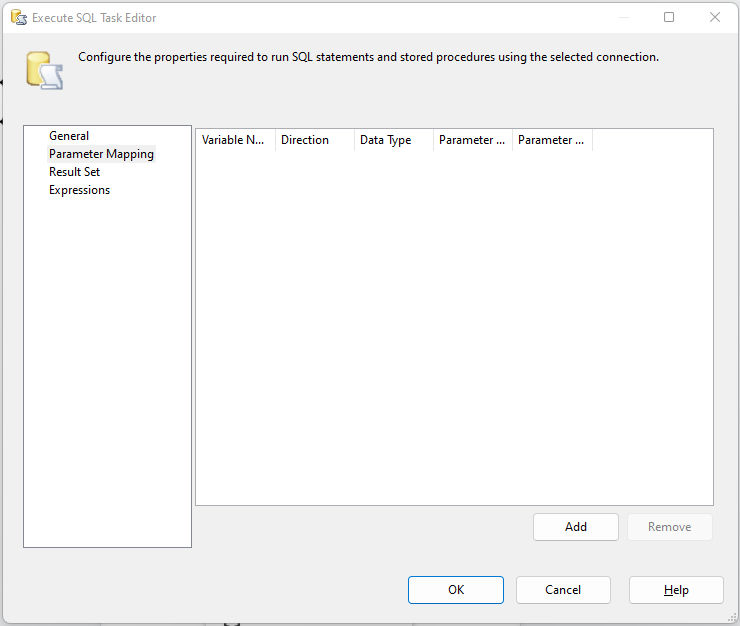Add a new parameter mapping

(x=576, y=527)
